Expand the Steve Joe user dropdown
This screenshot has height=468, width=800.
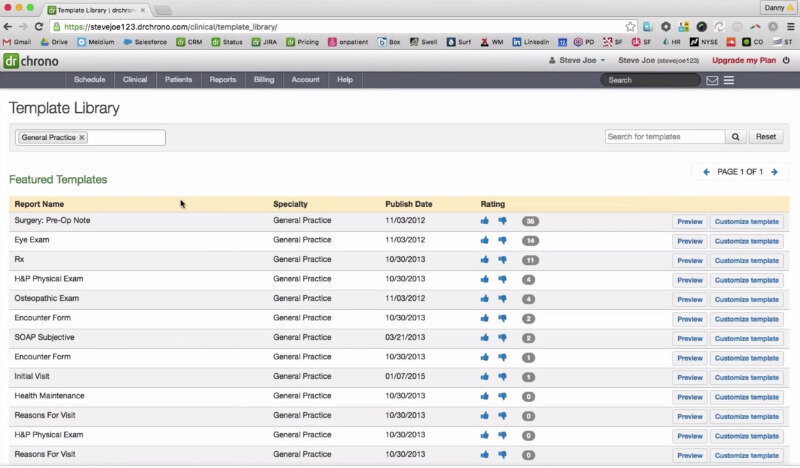coord(578,61)
